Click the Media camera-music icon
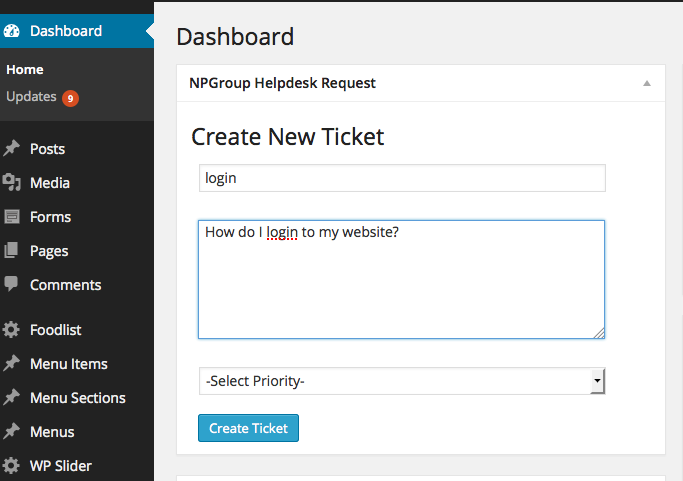This screenshot has height=481, width=683. click(x=11, y=183)
